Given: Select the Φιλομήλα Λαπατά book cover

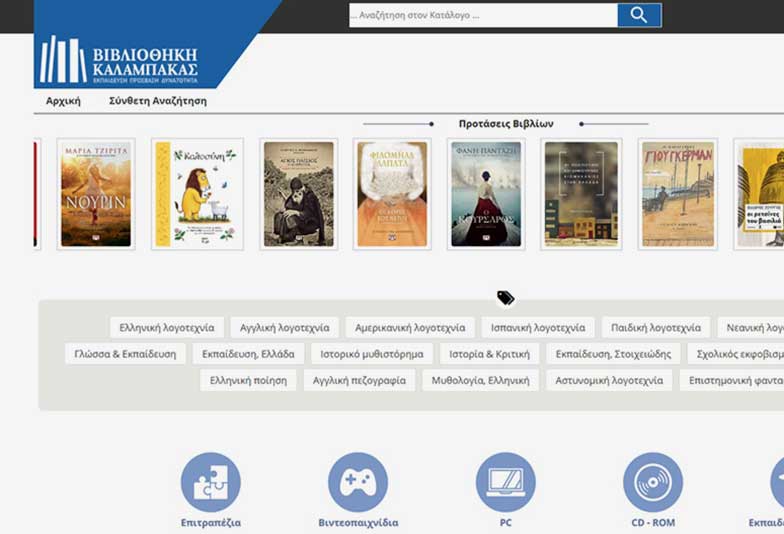Looking at the screenshot, I should pyautogui.click(x=392, y=194).
